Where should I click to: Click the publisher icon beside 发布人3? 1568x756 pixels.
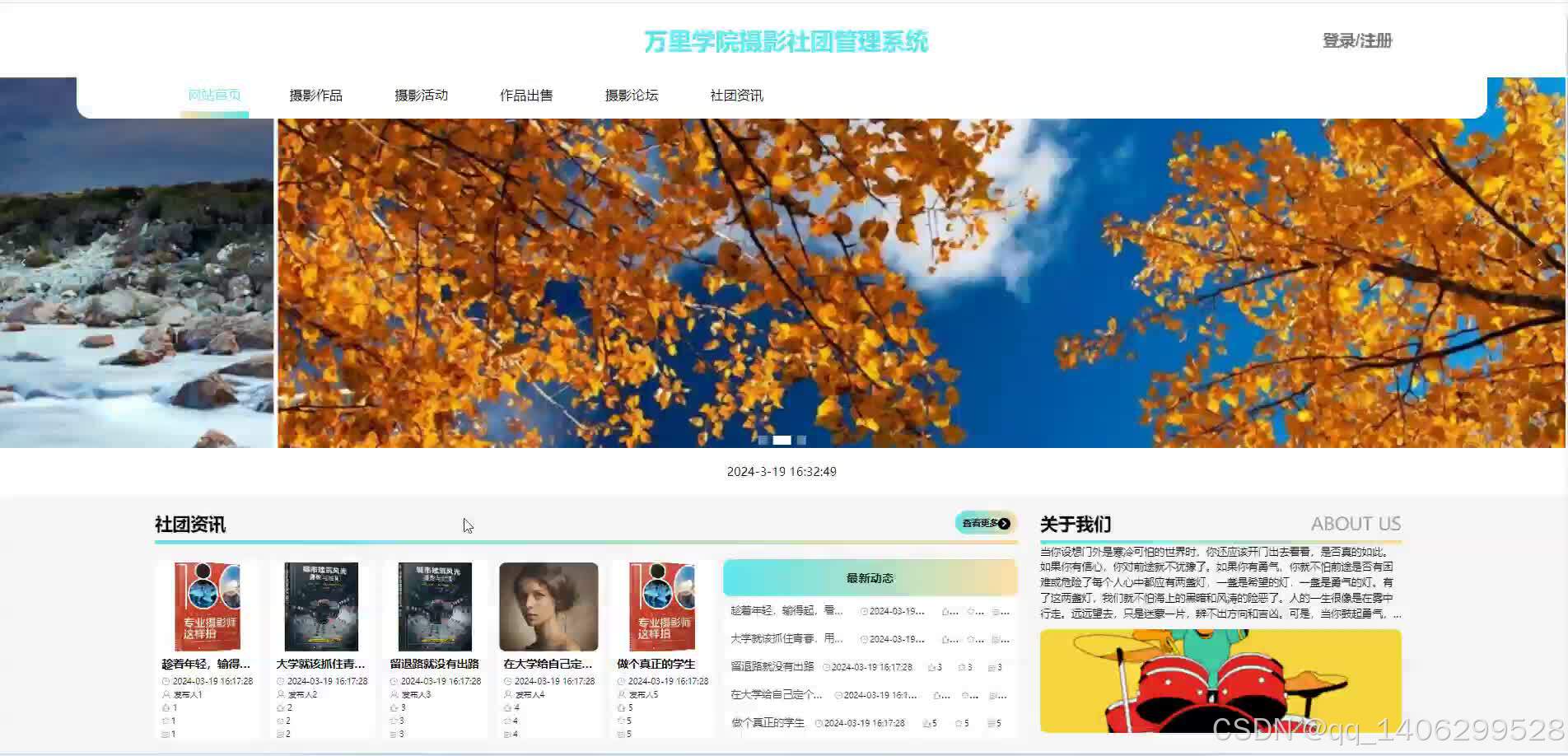pyautogui.click(x=393, y=693)
